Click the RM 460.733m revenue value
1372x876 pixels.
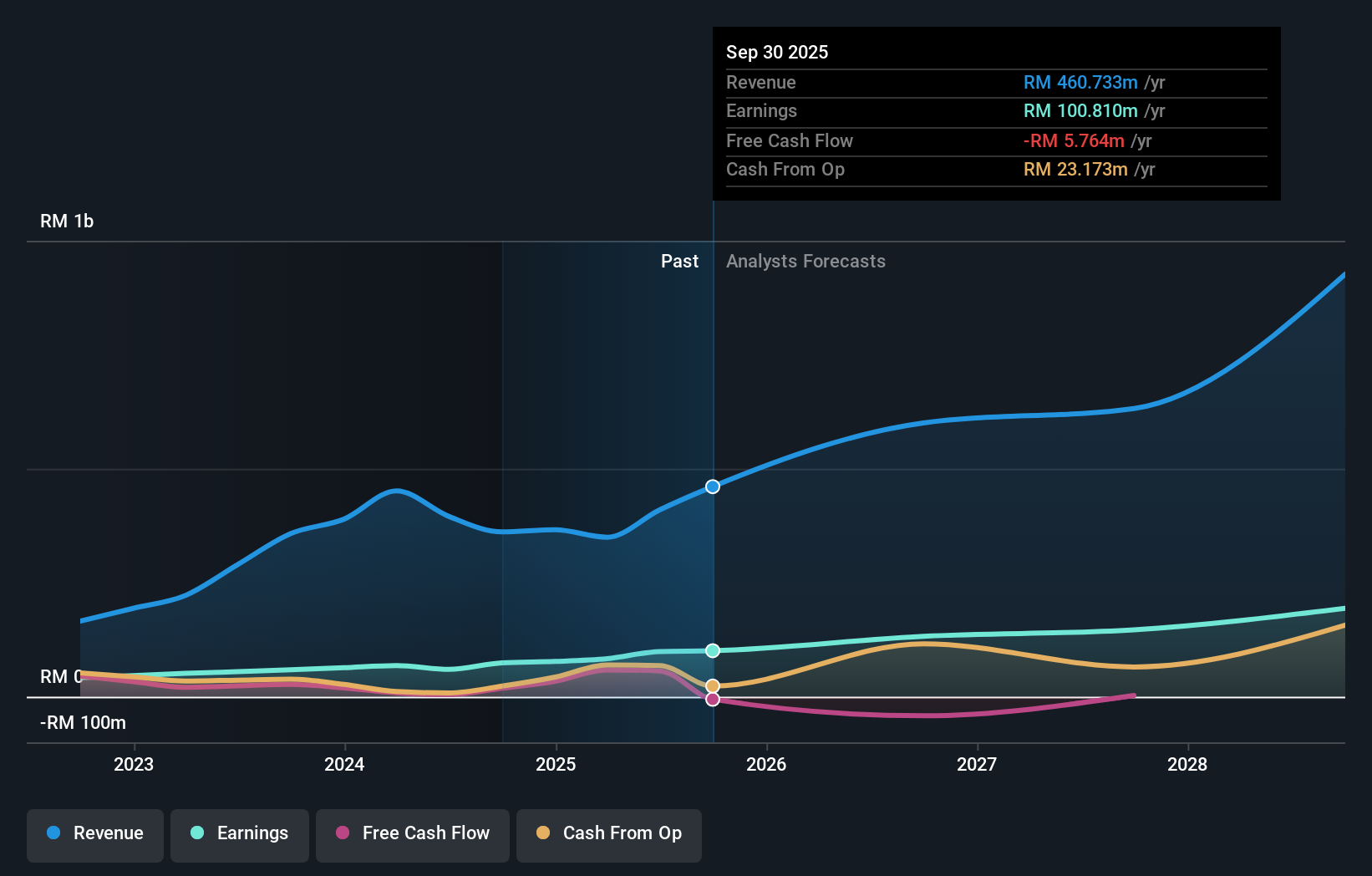click(1080, 83)
